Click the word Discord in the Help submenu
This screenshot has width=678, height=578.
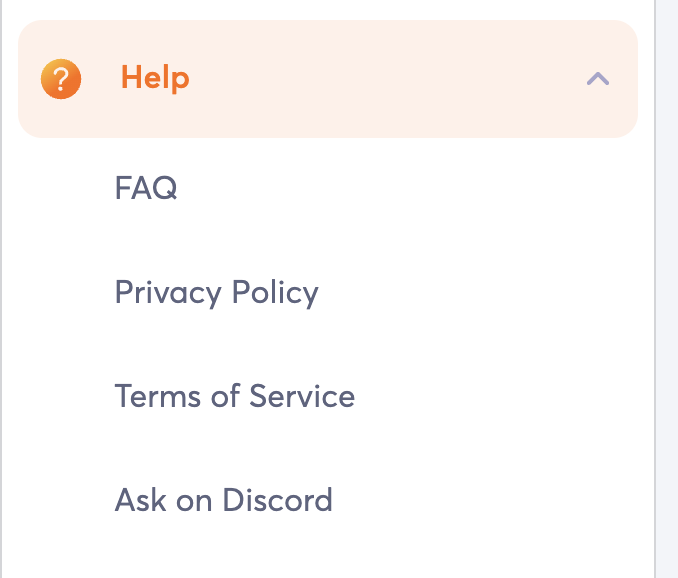(x=277, y=500)
